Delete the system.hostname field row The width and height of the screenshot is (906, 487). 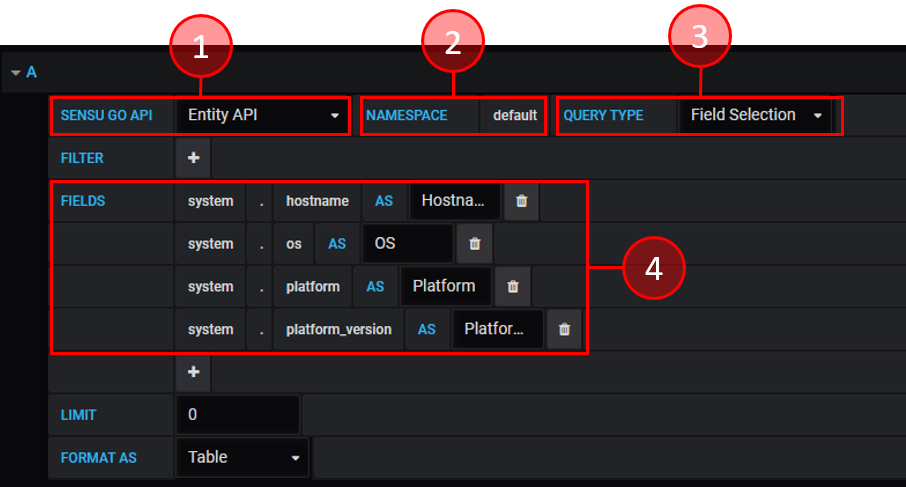[521, 201]
